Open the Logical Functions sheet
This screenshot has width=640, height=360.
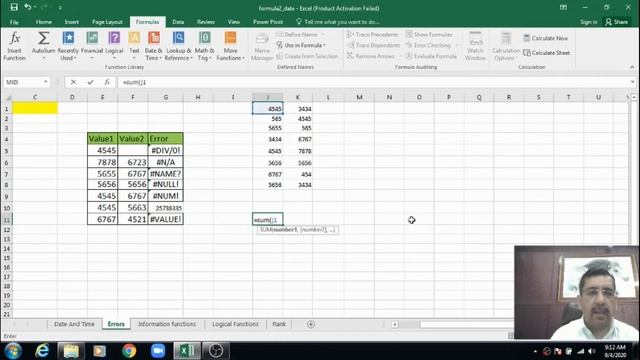(235, 324)
